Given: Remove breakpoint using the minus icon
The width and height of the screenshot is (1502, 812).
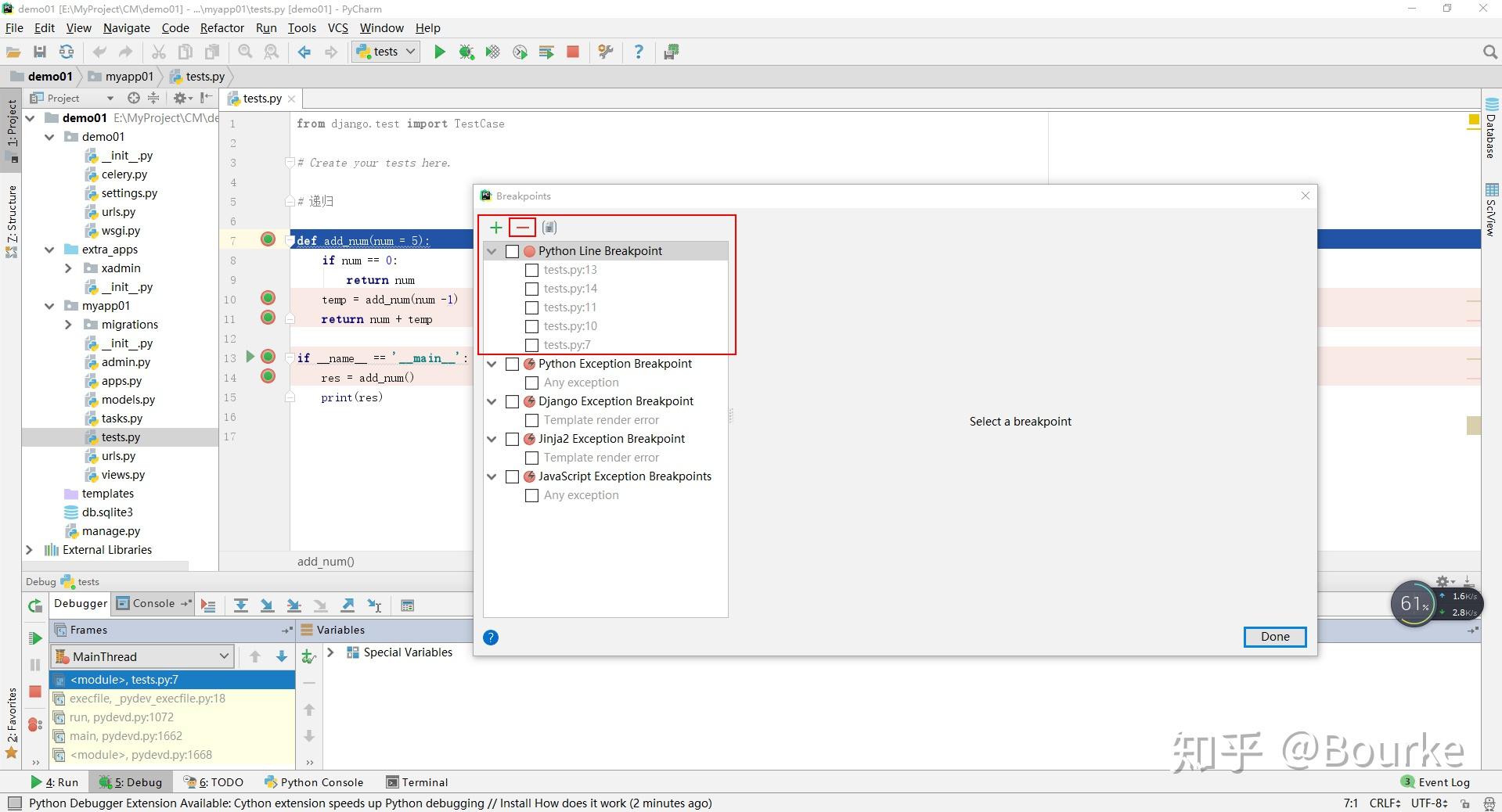Looking at the screenshot, I should point(522,228).
